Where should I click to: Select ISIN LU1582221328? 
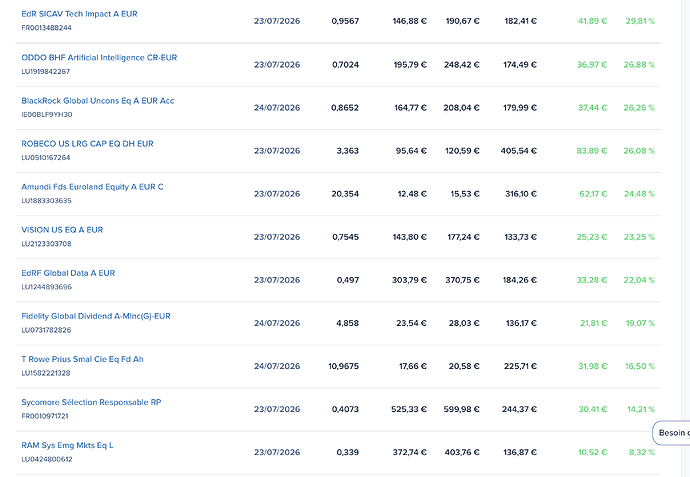coord(46,373)
